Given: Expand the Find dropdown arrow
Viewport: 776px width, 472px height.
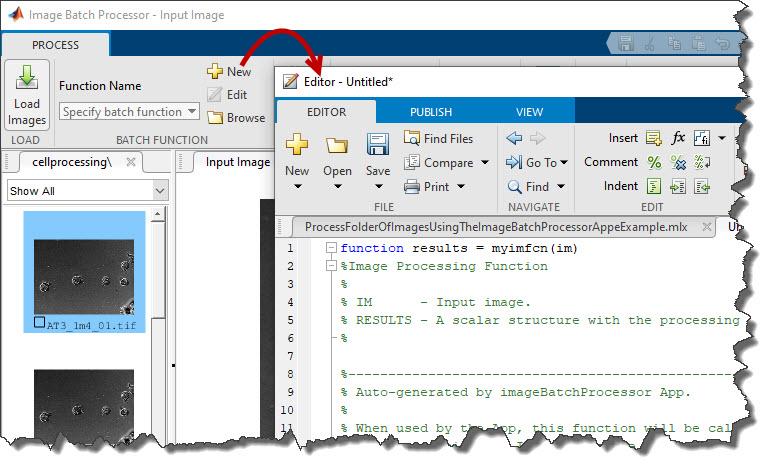Looking at the screenshot, I should point(561,187).
